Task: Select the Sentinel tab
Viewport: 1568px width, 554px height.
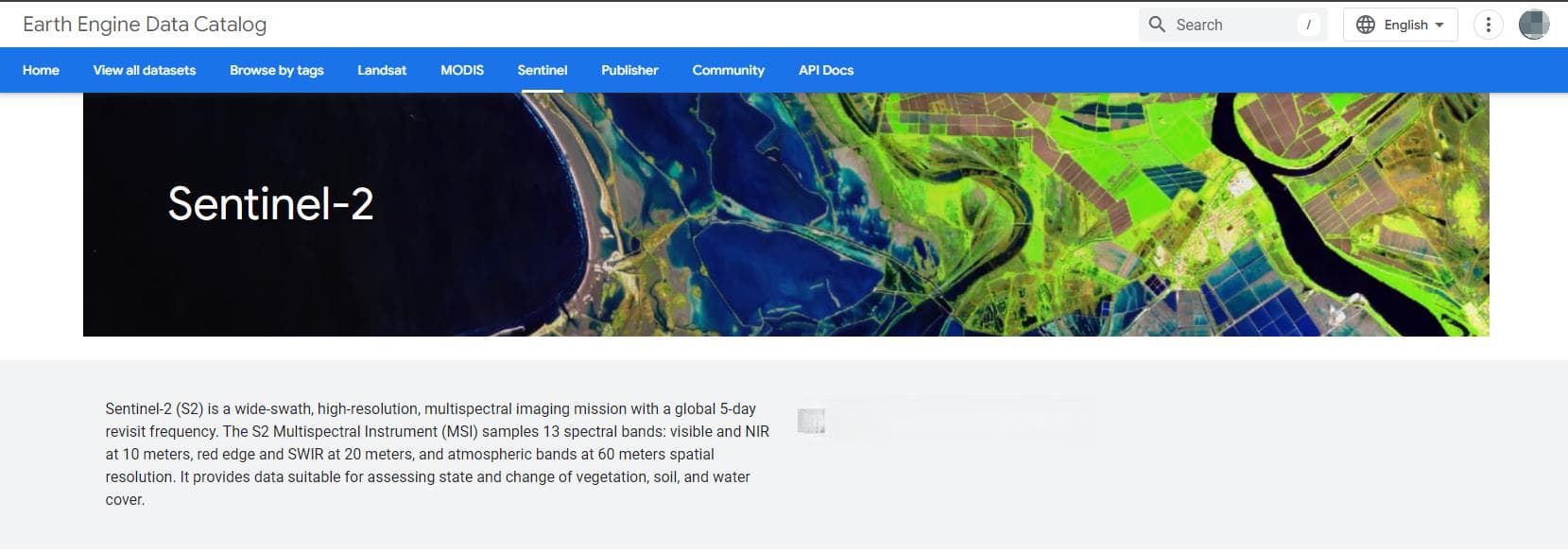Action: click(543, 70)
